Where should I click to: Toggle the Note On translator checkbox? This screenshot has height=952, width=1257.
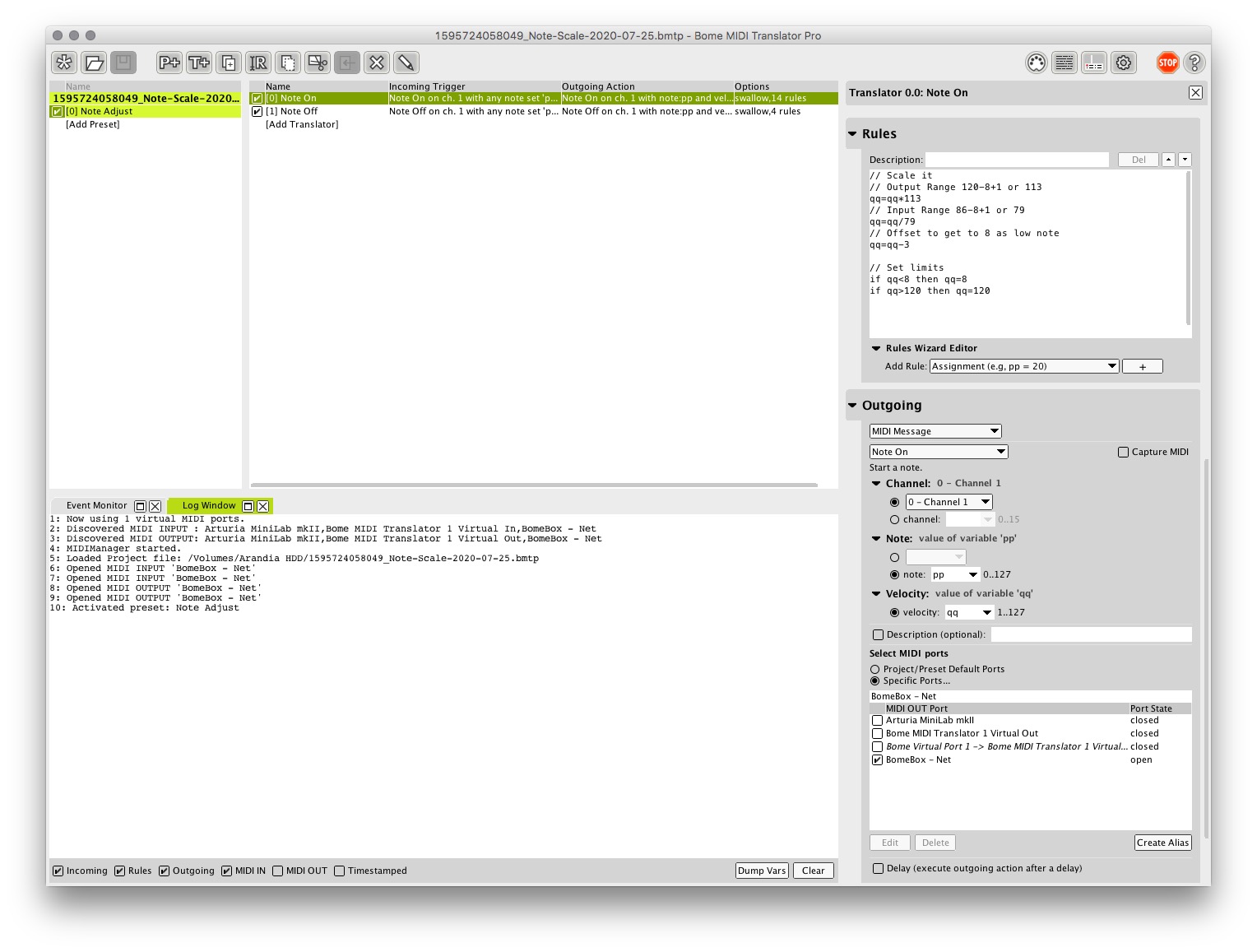click(x=257, y=99)
